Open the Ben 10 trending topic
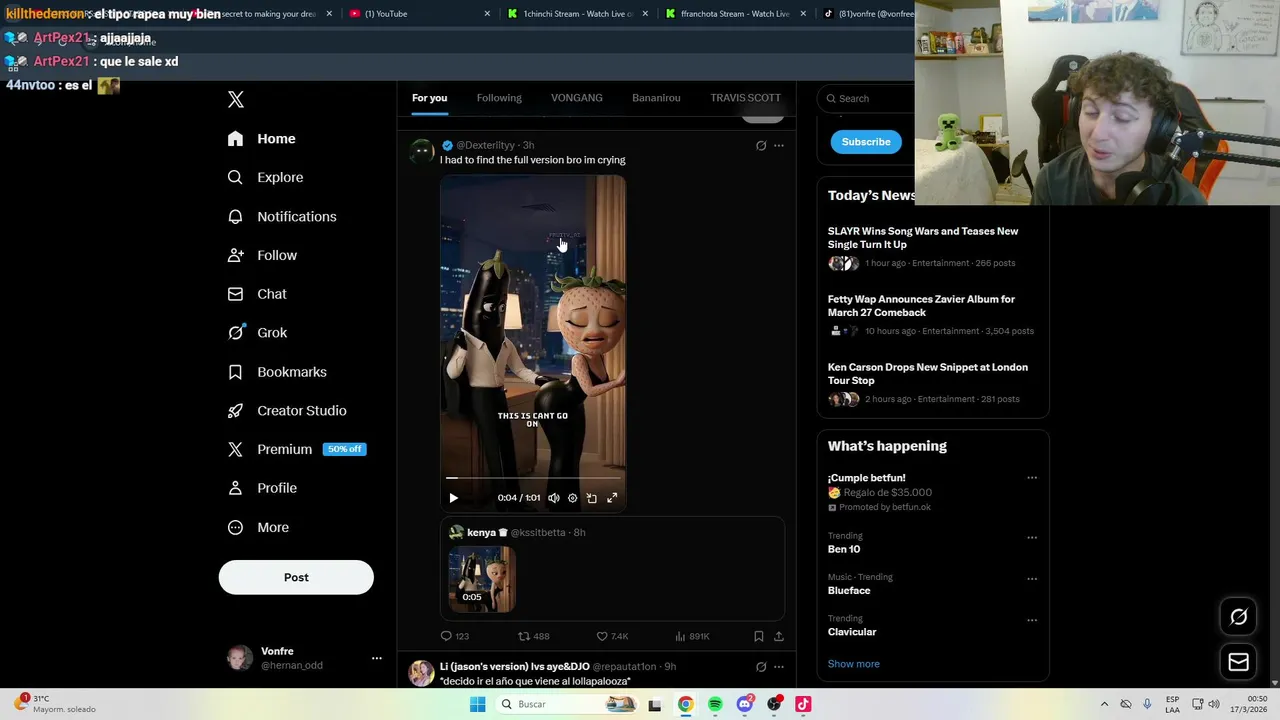The width and height of the screenshot is (1280, 720). (844, 549)
